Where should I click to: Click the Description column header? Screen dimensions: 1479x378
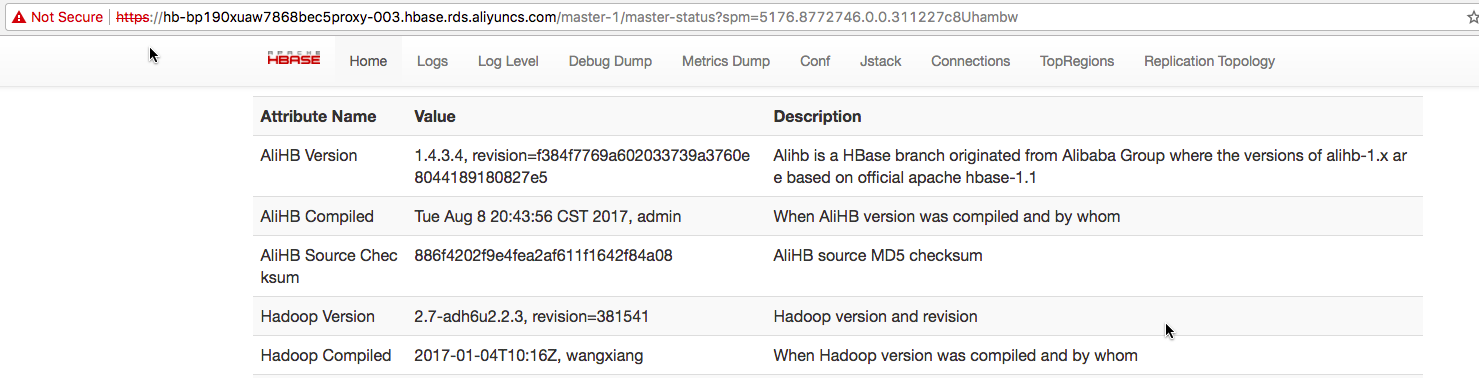(817, 116)
